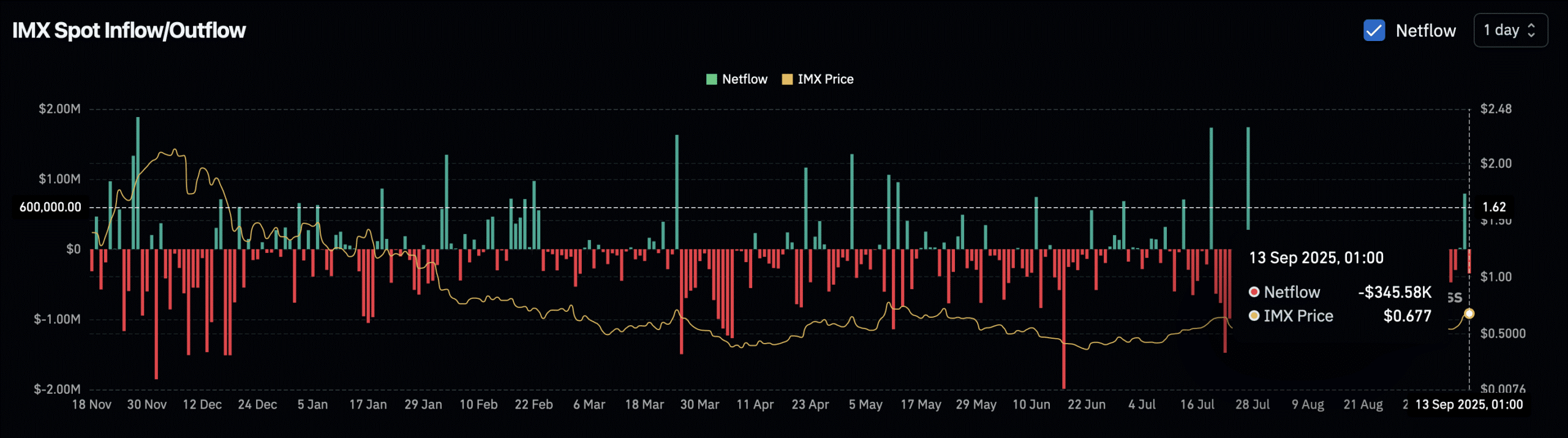This screenshot has height=438, width=1568.
Task: Toggle the Netflow series via legend label
Action: pos(744,79)
